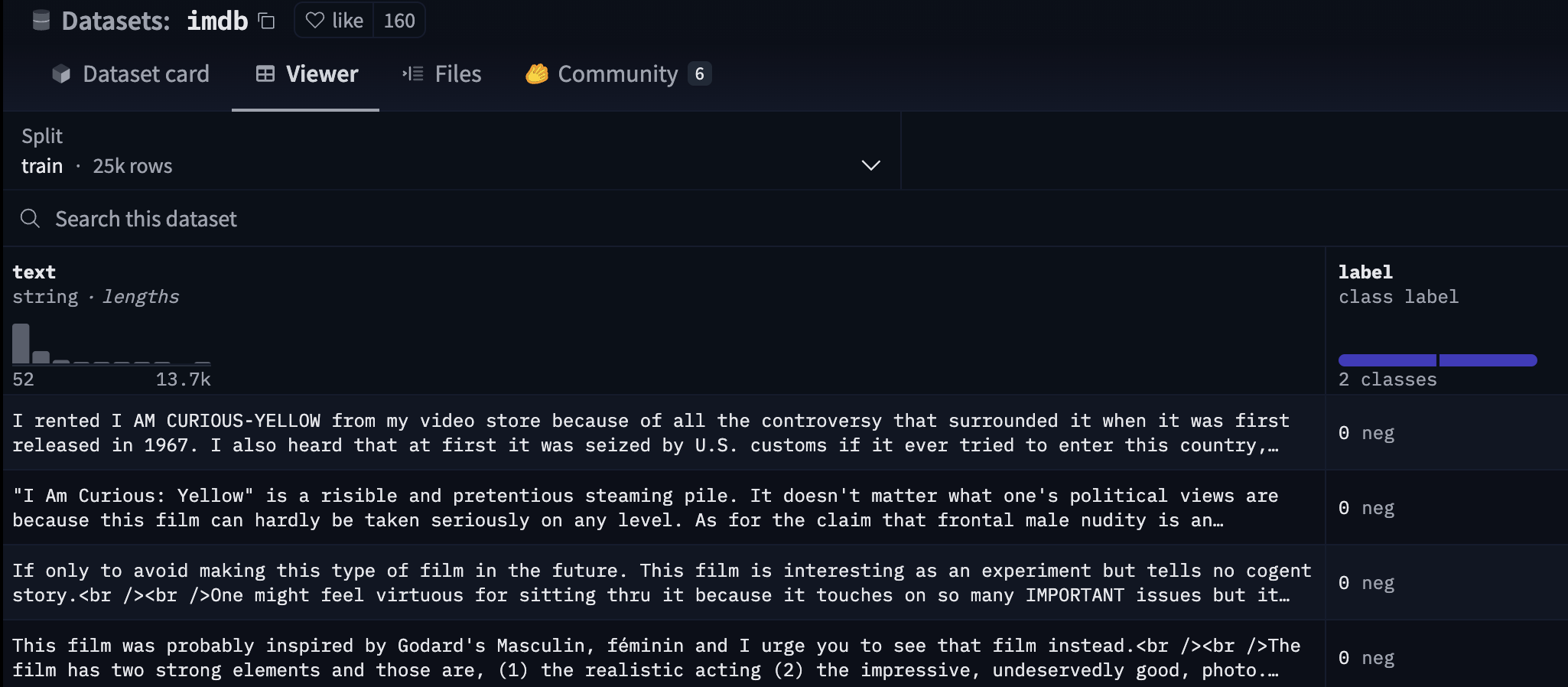
Task: Click the heart like icon
Action: tap(315, 21)
